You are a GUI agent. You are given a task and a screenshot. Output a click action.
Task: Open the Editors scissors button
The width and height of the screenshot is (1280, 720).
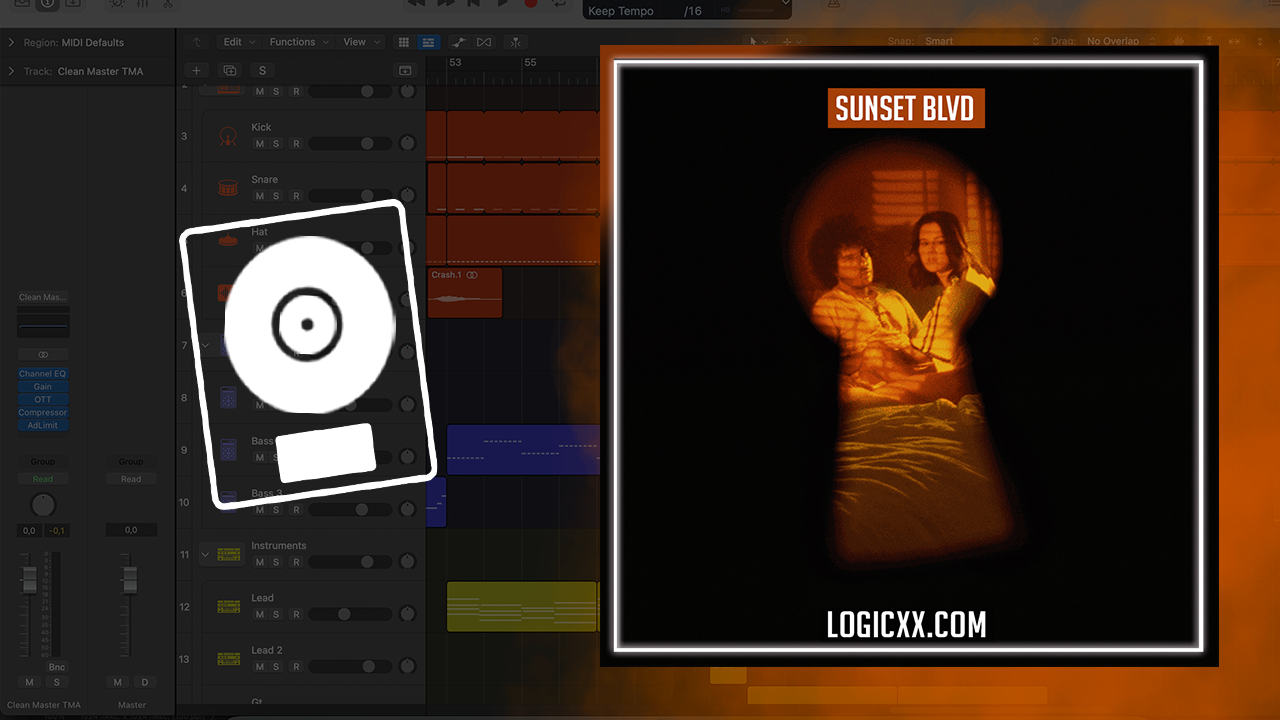click(167, 4)
